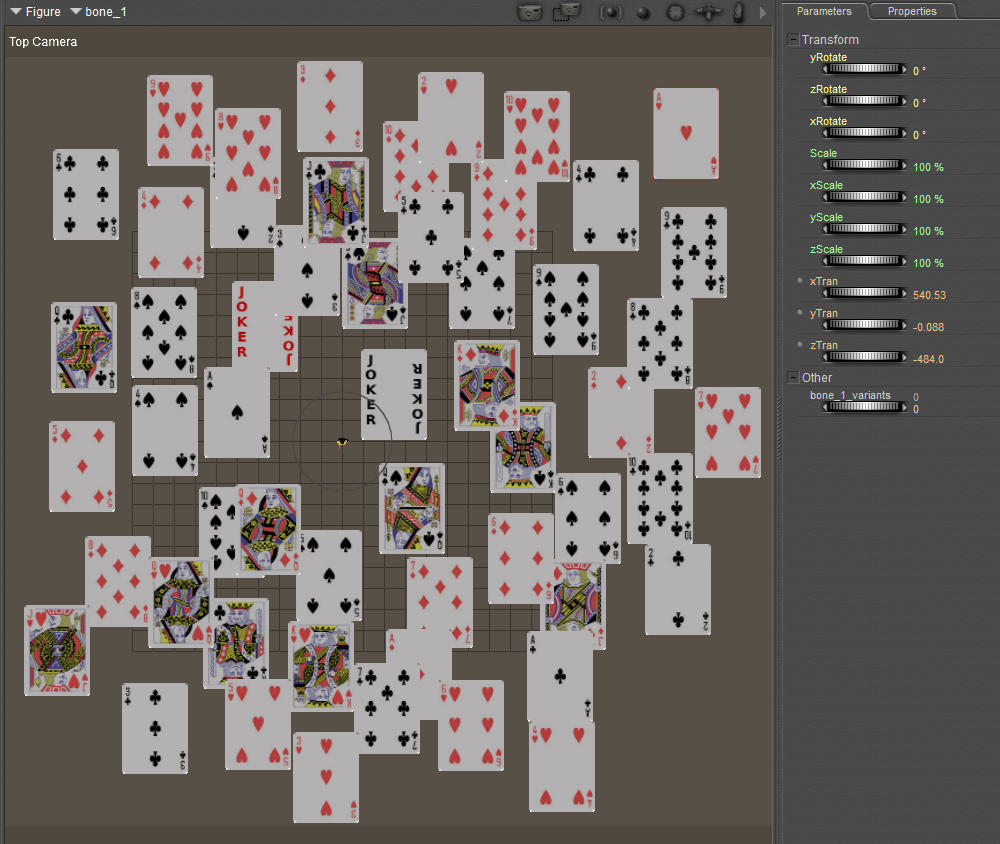Click the zTran value -484.0
This screenshot has height=844, width=1000.
pyautogui.click(x=928, y=359)
